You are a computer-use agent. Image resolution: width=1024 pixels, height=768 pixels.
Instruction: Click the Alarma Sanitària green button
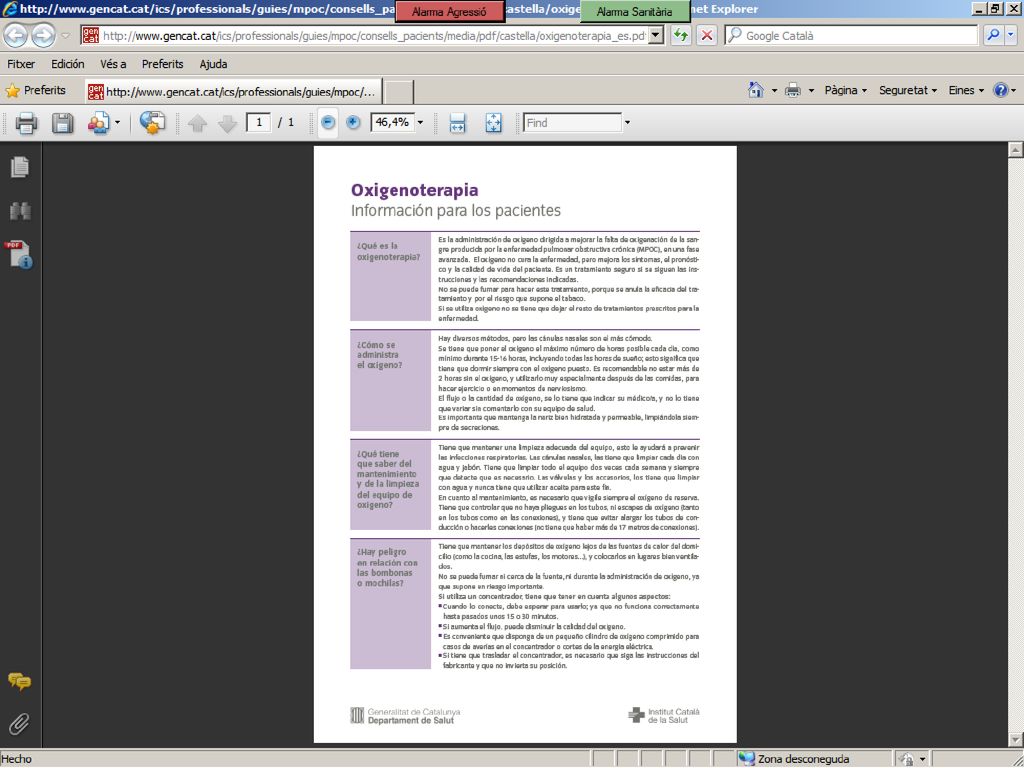click(x=634, y=12)
